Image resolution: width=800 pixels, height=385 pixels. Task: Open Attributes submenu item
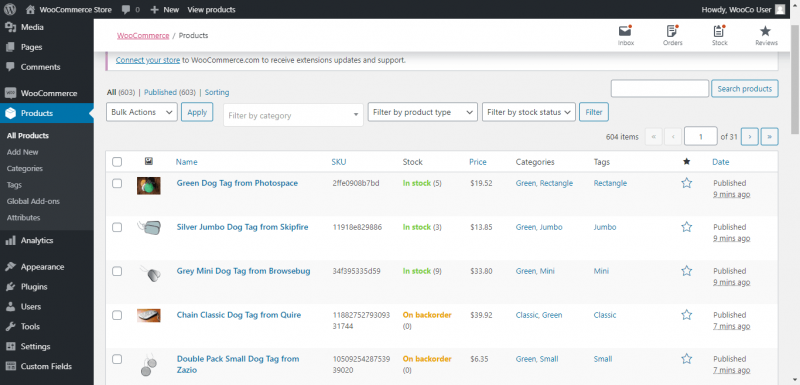(23, 217)
